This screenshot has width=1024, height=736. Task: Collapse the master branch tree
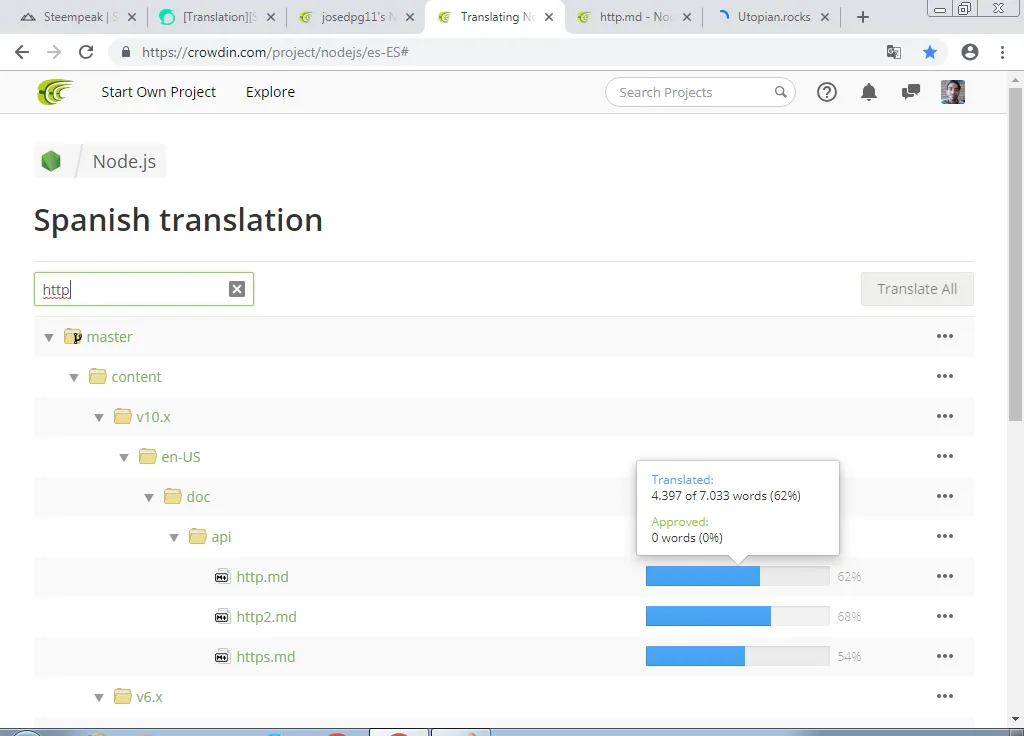point(49,338)
